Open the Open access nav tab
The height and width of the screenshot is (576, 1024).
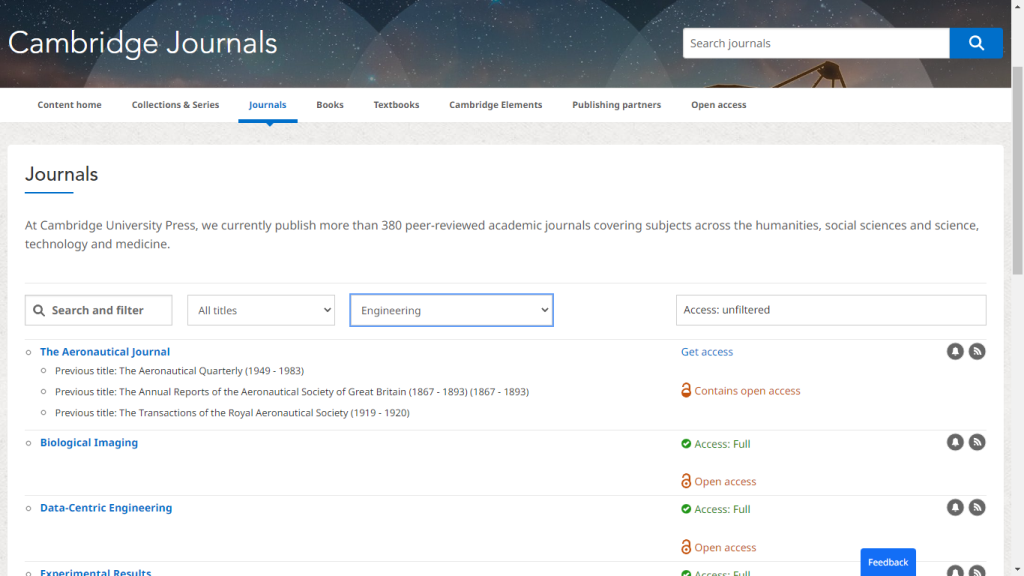(718, 104)
